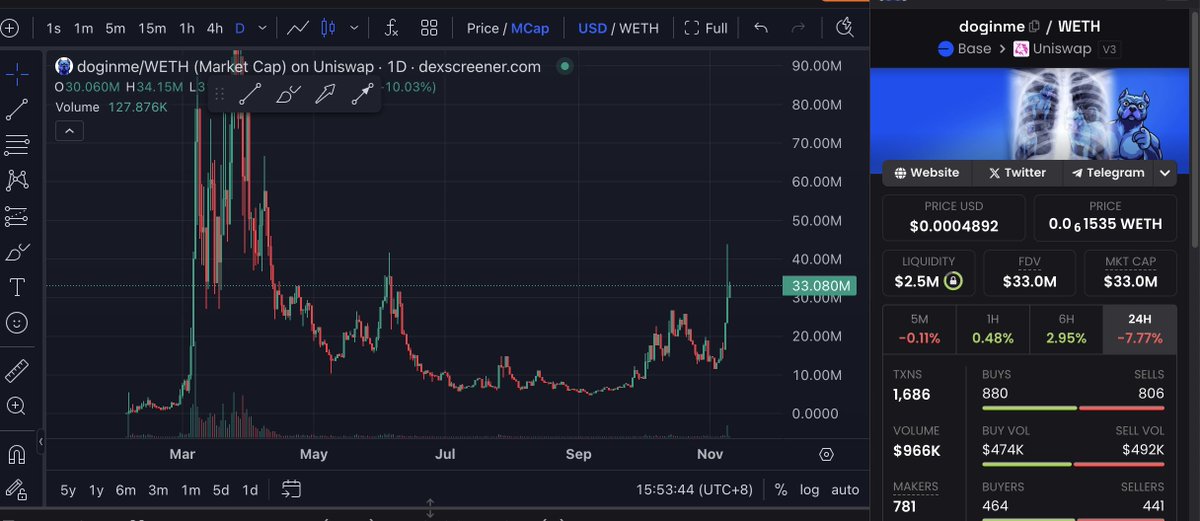Toggle log scale
This screenshot has width=1200, height=521.
click(x=810, y=490)
